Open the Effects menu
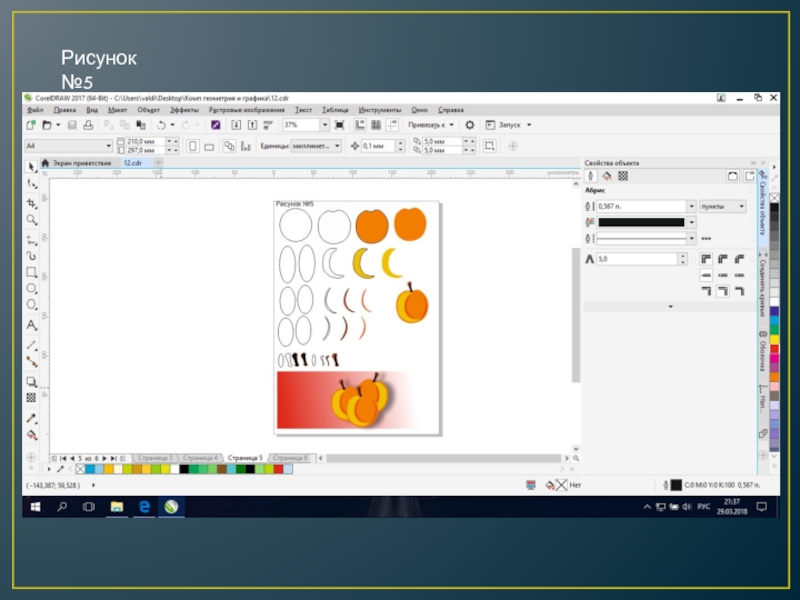This screenshot has width=800, height=600. point(184,110)
